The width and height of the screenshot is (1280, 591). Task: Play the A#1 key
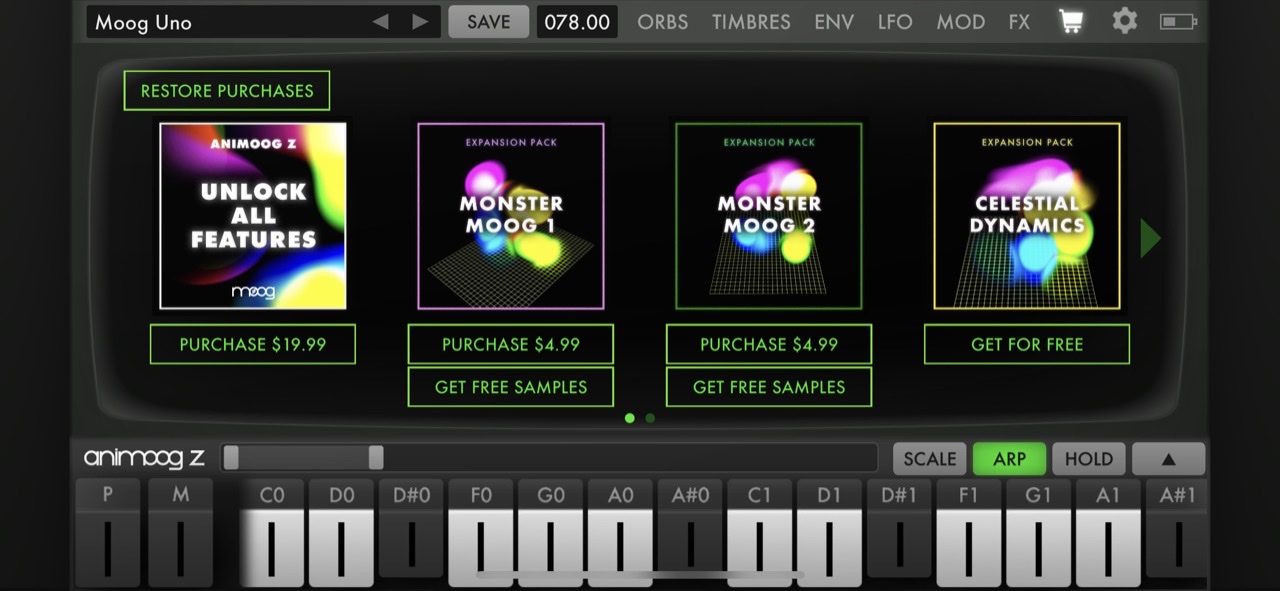pyautogui.click(x=1177, y=528)
